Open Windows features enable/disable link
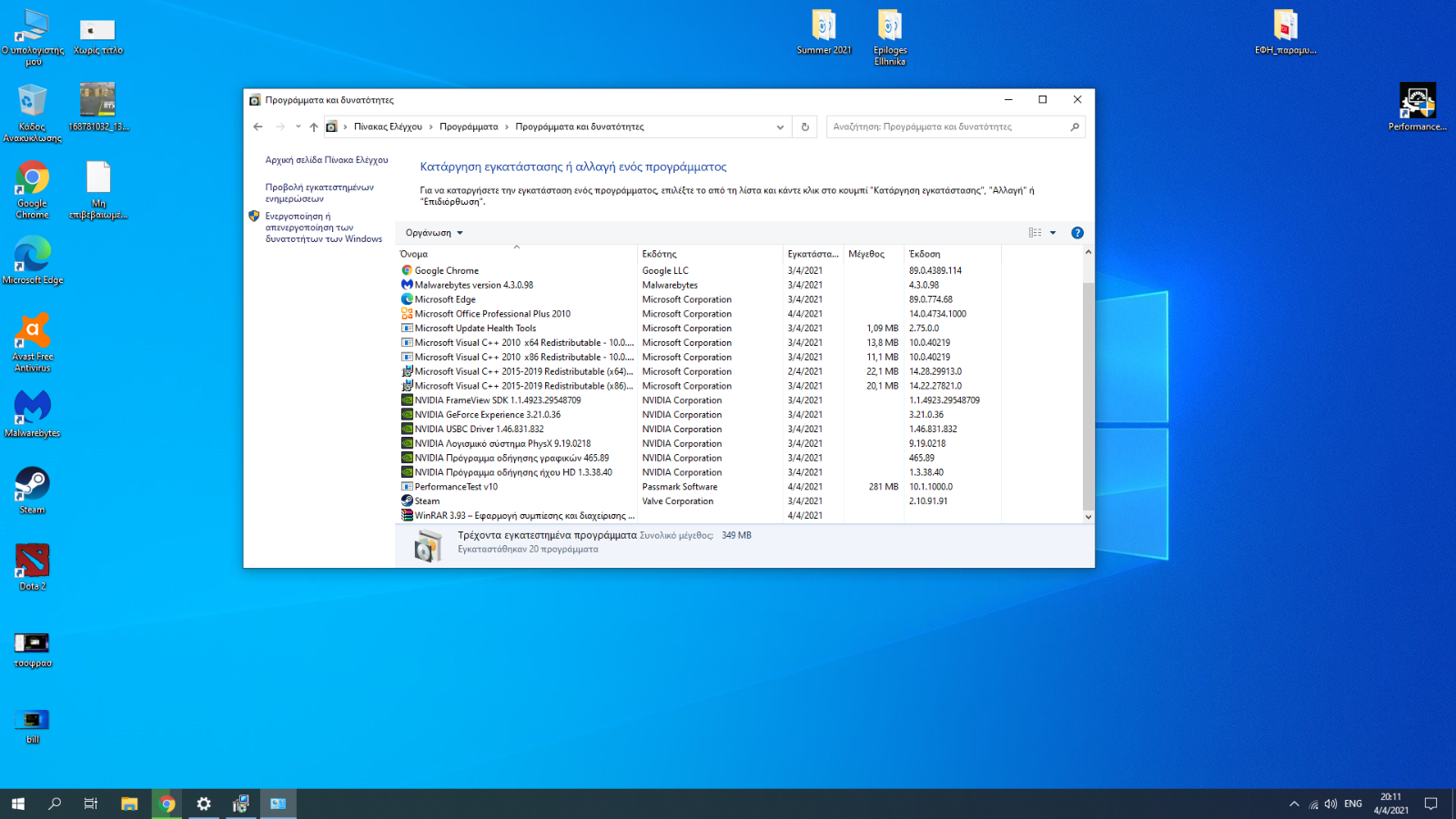 pyautogui.click(x=323, y=227)
